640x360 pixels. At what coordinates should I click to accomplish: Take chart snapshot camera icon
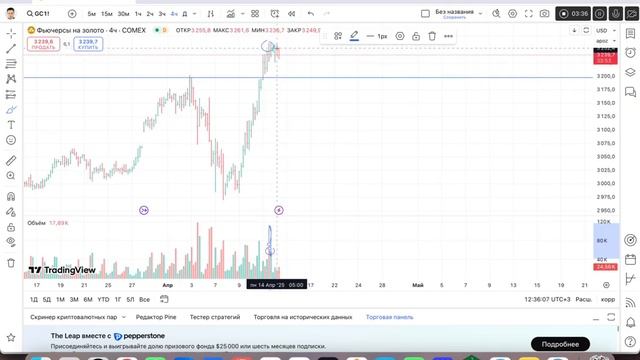(544, 14)
